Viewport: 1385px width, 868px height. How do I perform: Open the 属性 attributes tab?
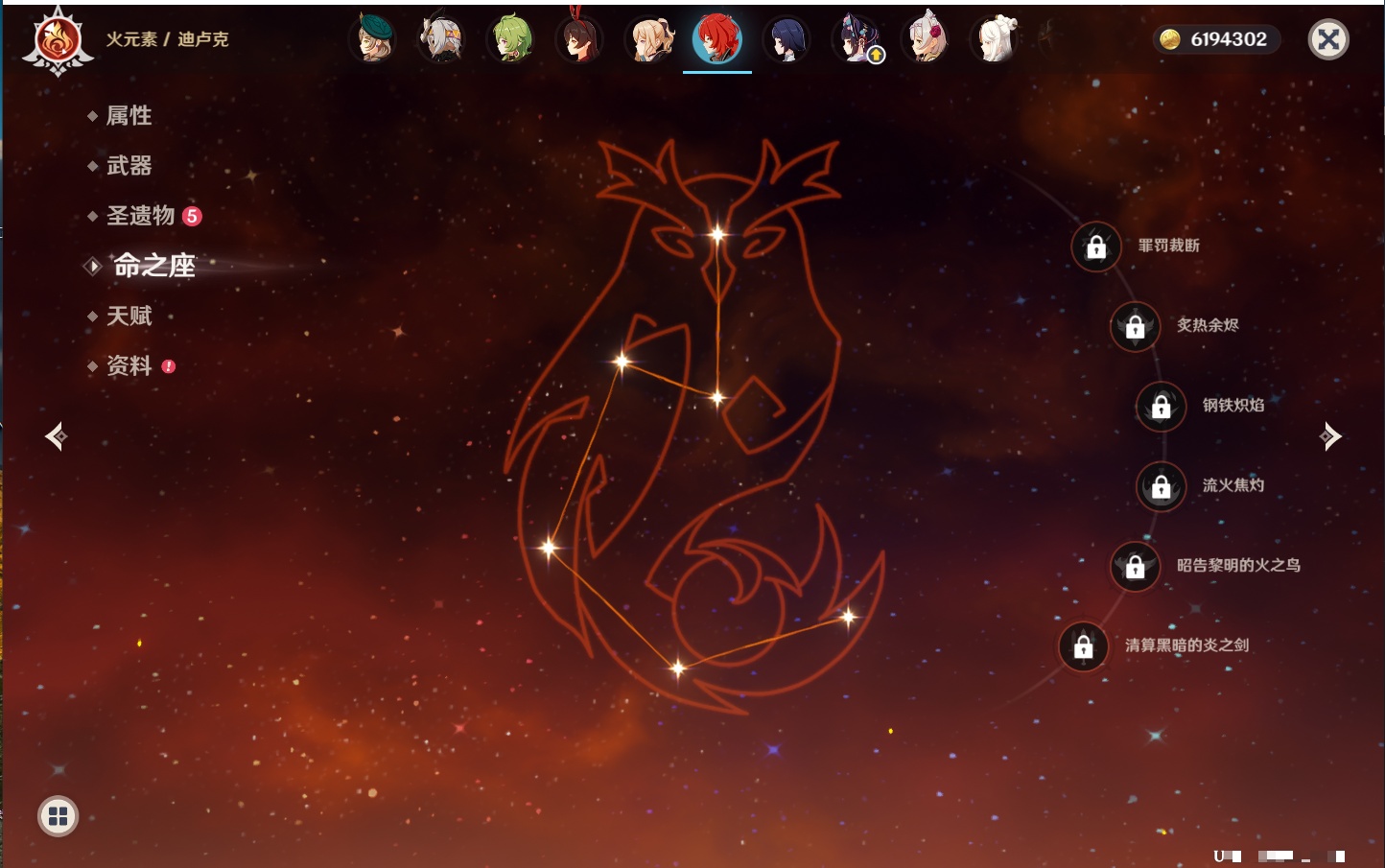coord(129,116)
